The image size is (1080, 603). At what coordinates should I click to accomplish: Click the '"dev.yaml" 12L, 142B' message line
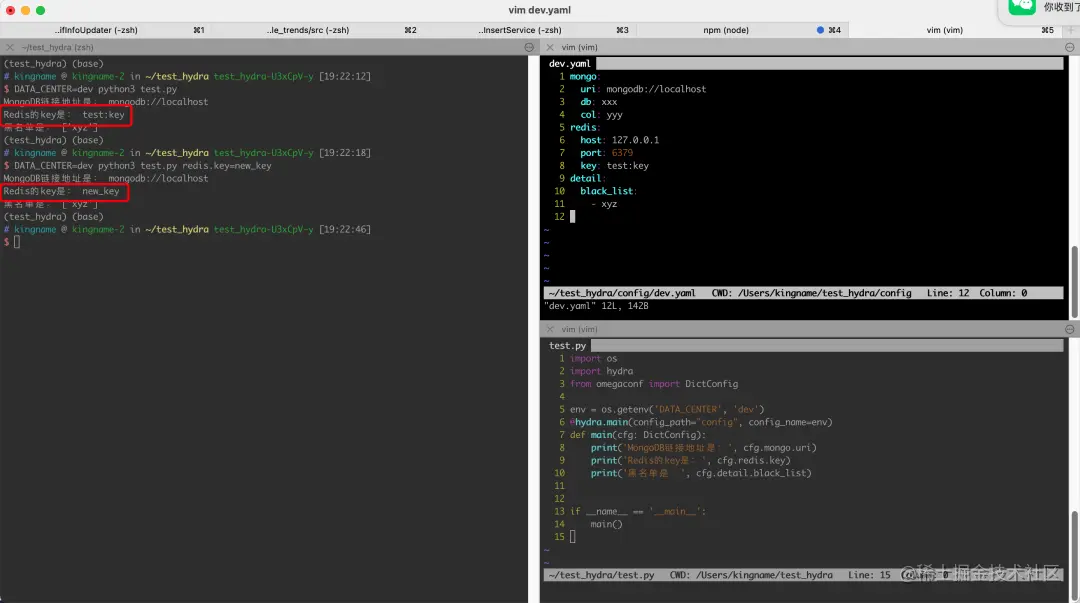point(596,306)
